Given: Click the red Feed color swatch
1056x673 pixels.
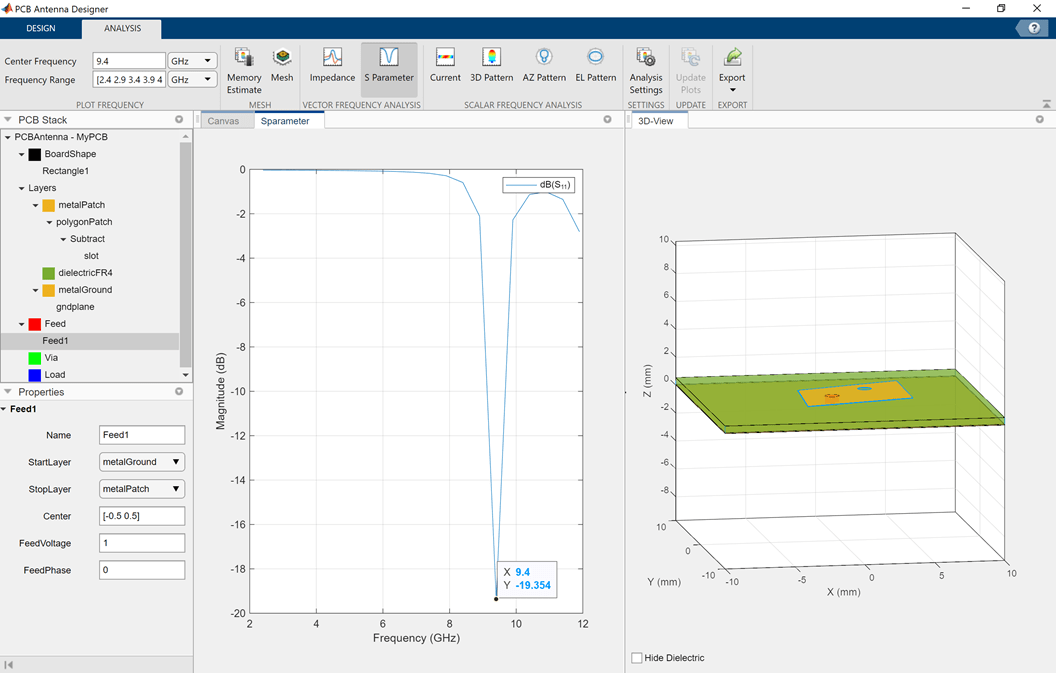Looking at the screenshot, I should (35, 324).
